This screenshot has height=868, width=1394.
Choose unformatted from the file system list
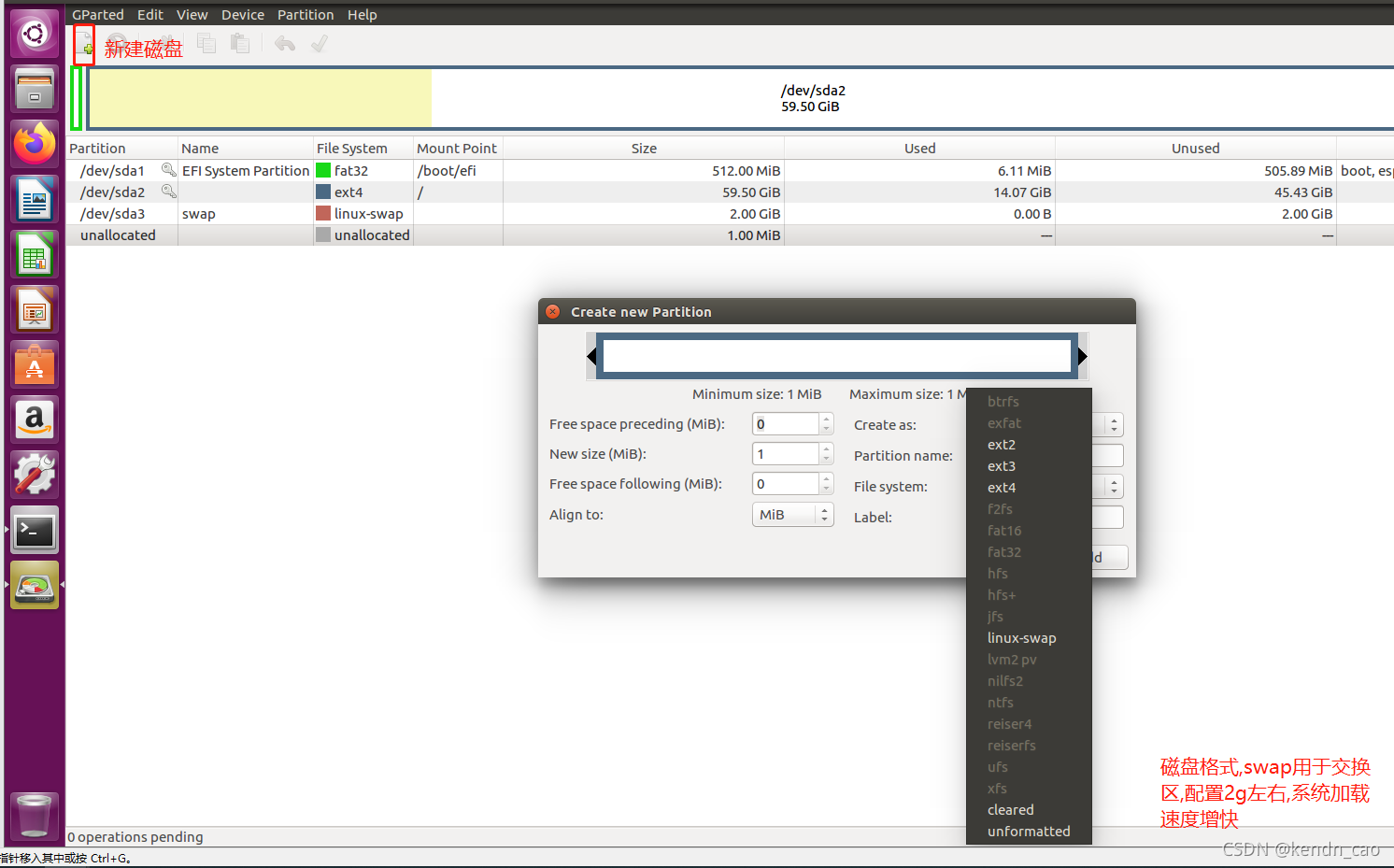coord(1029,832)
